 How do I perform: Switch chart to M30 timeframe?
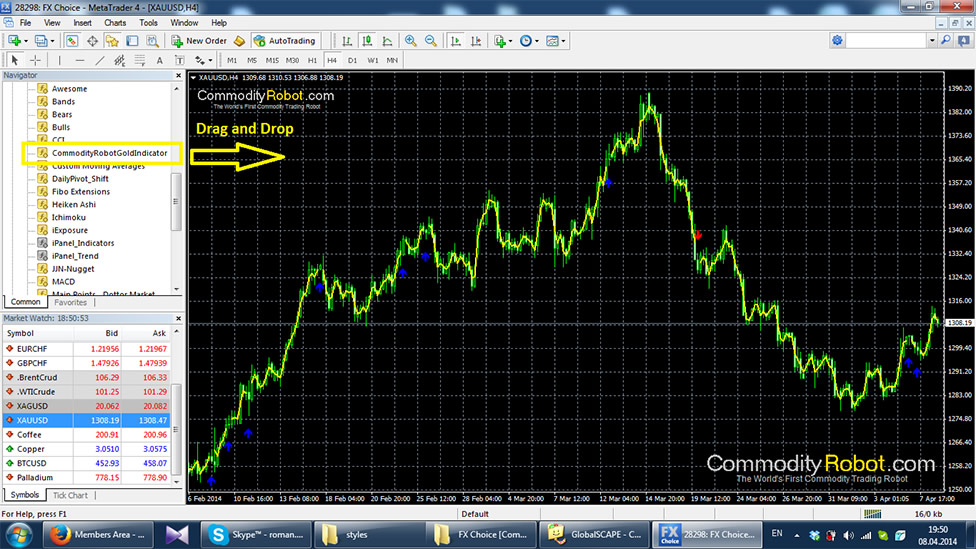(292, 60)
